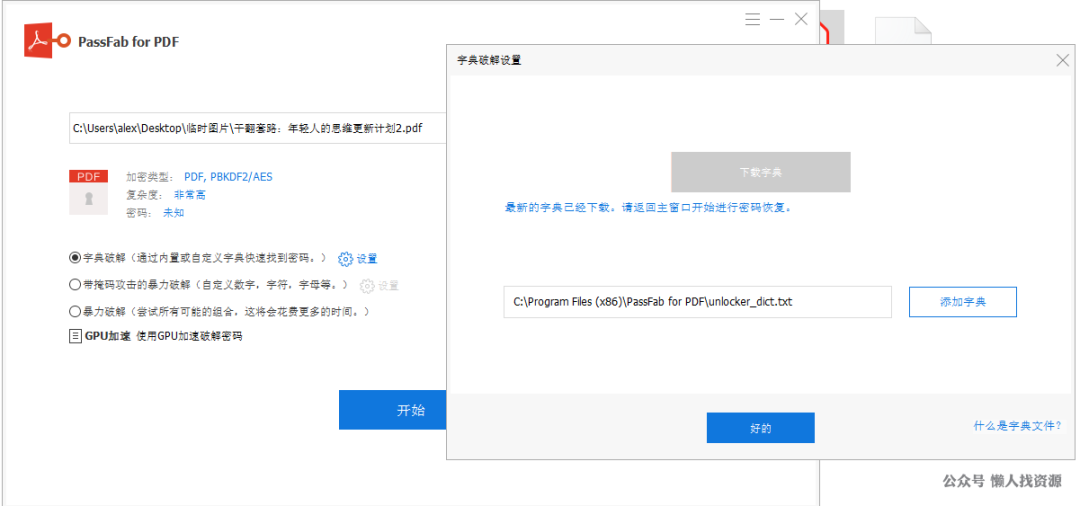Click 字典破解设置 dialog title
The image size is (1080, 506).
(489, 60)
